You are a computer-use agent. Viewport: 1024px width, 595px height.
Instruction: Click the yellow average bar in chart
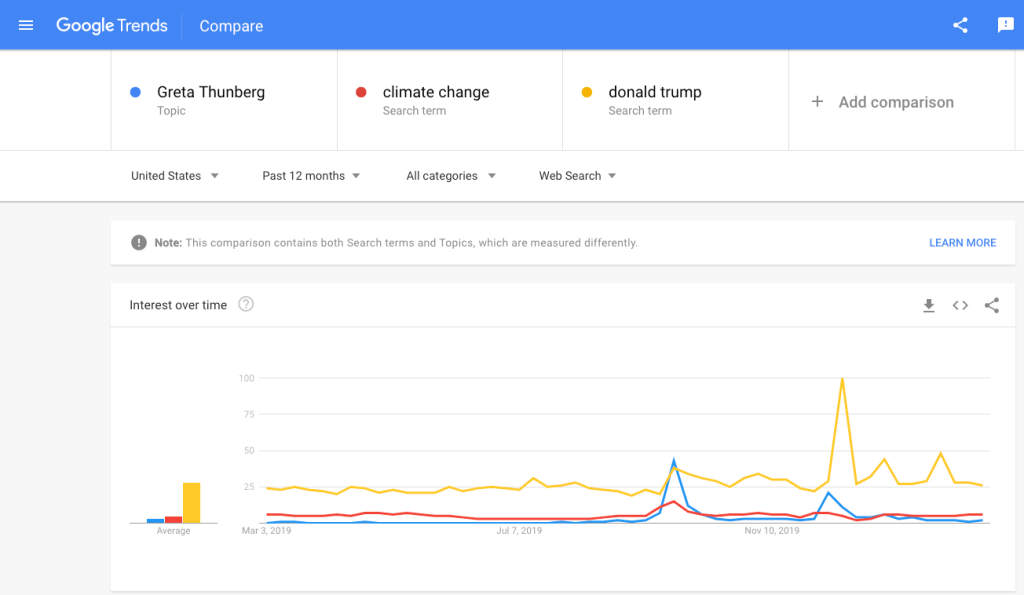[191, 503]
